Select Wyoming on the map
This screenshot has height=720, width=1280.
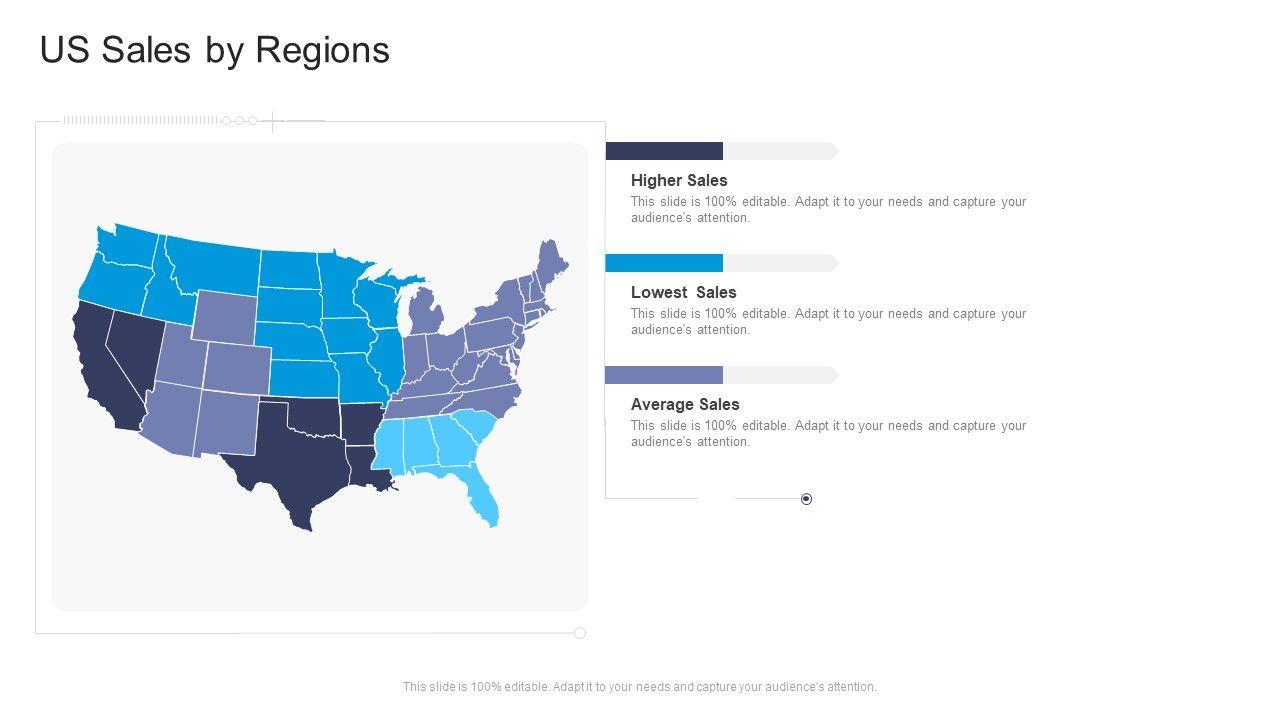pyautogui.click(x=225, y=314)
